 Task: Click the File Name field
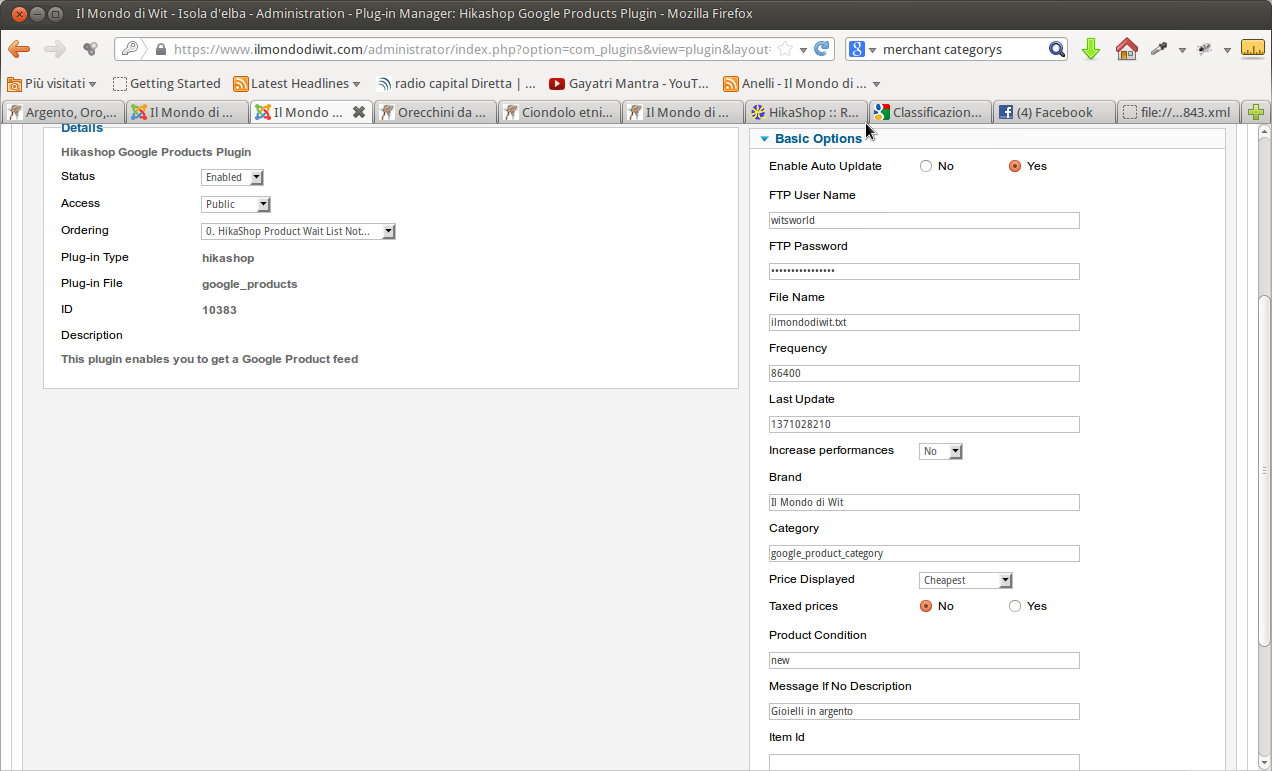[x=924, y=322]
